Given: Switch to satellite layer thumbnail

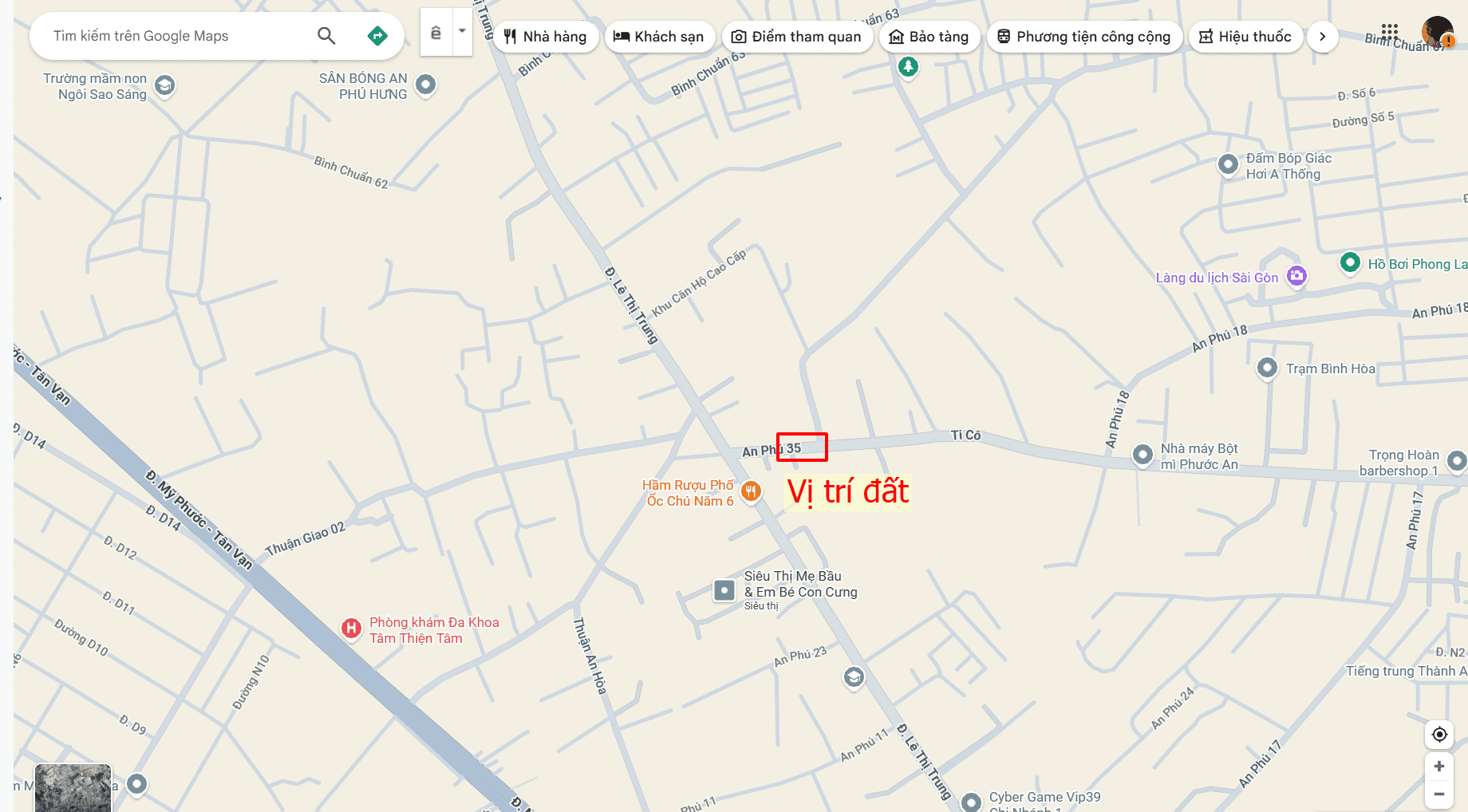Looking at the screenshot, I should click(73, 787).
